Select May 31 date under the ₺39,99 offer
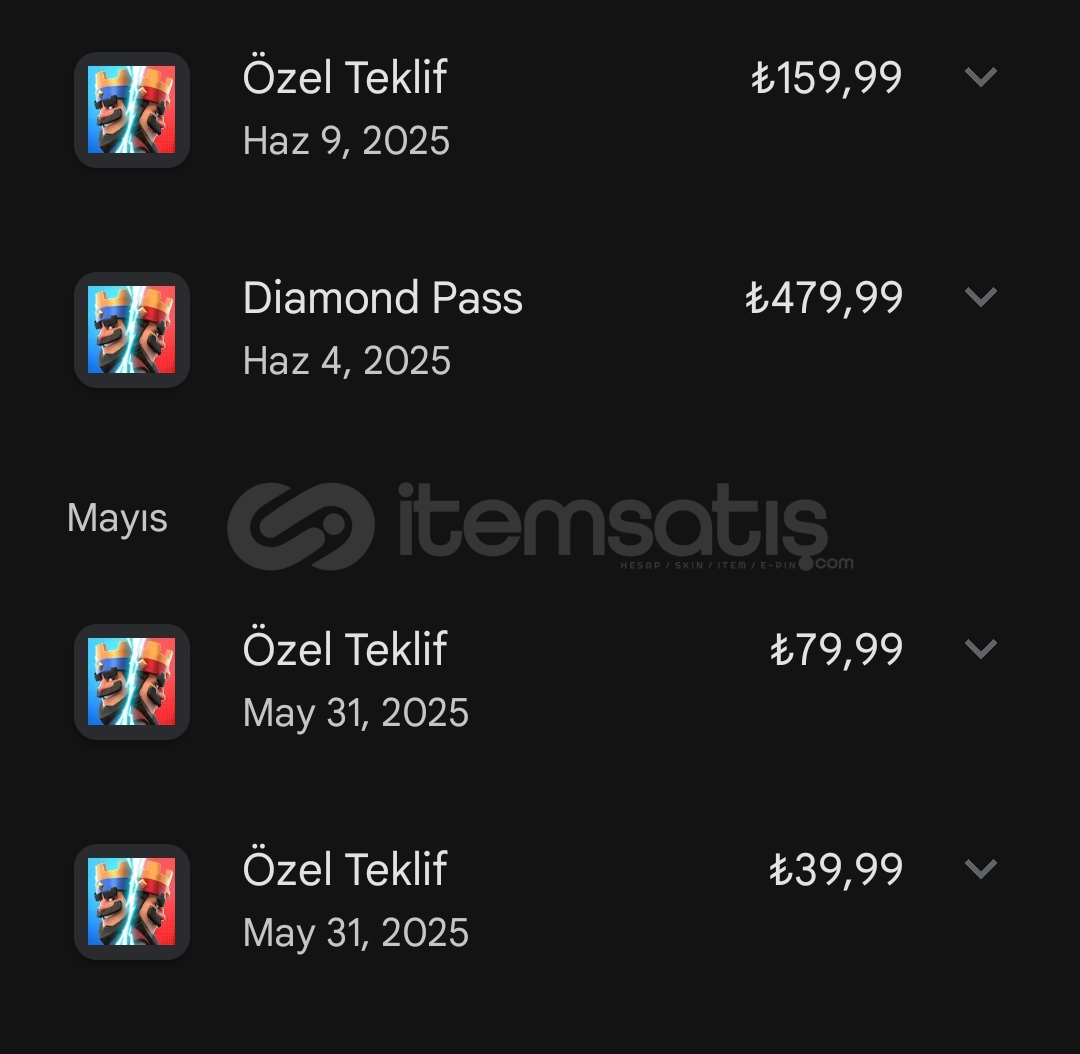The width and height of the screenshot is (1080, 1054). [356, 933]
